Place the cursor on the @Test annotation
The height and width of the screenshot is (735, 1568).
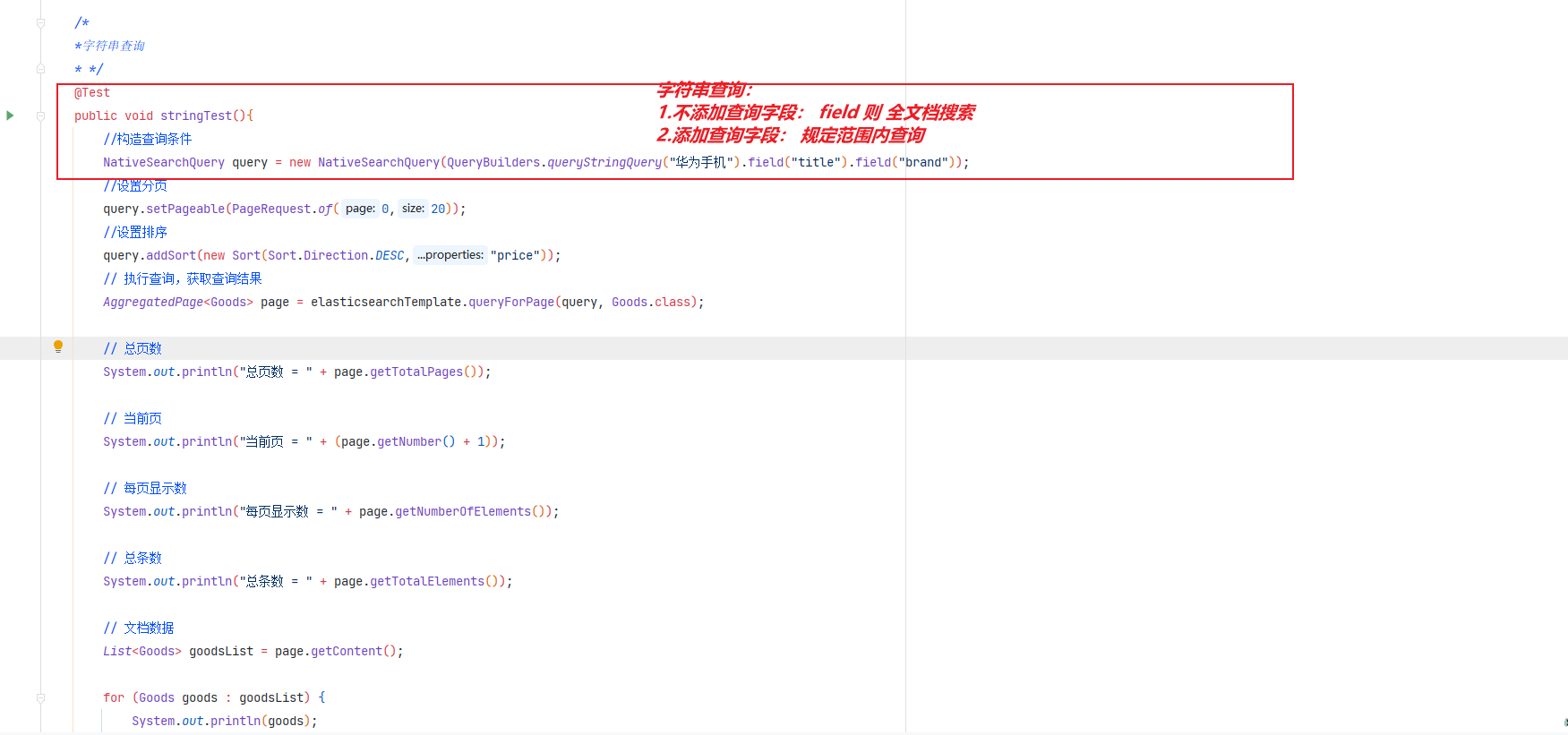[x=92, y=92]
